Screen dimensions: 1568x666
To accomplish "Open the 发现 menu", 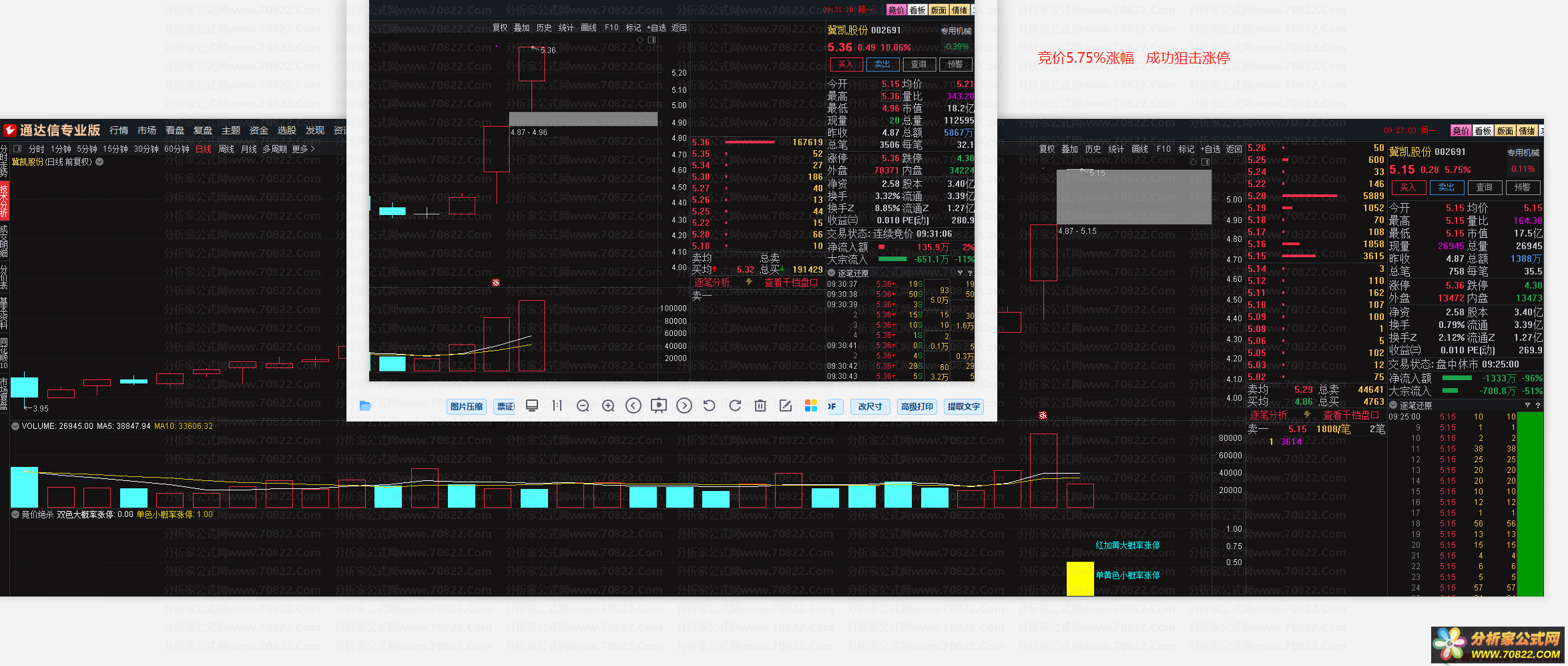I will click(x=315, y=130).
